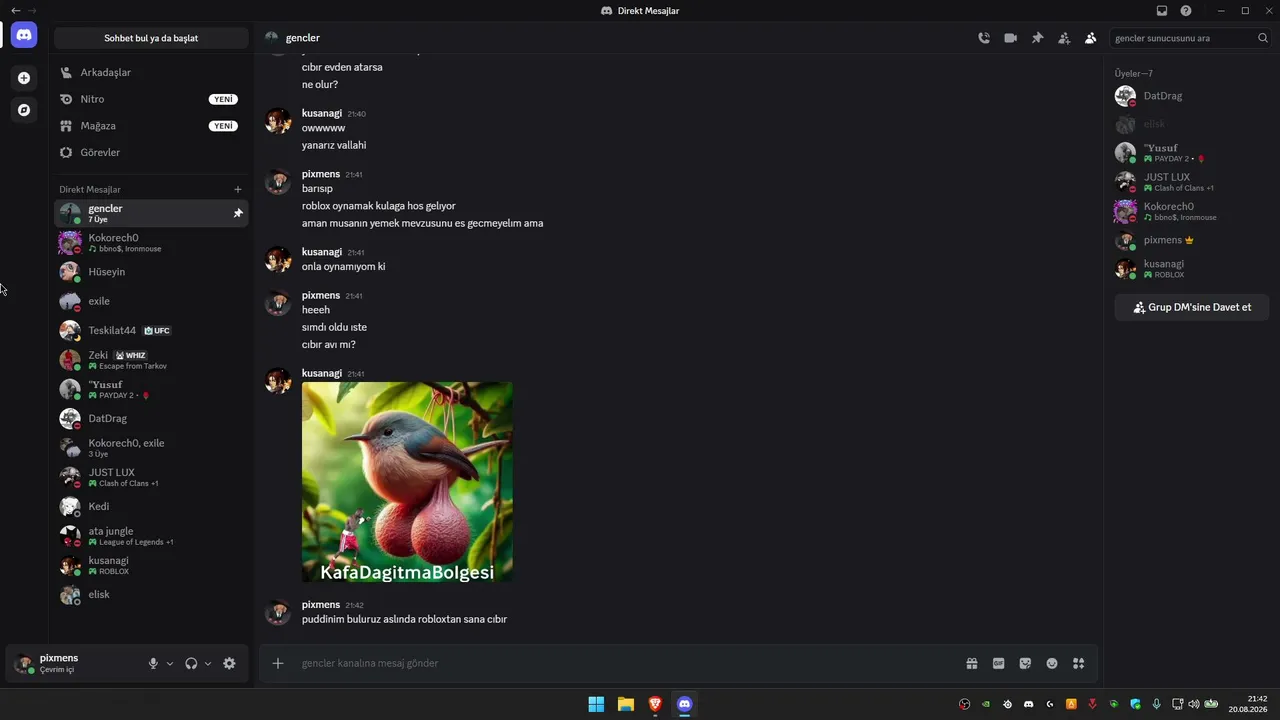Start a voice call
Viewport: 1280px width, 720px height.
click(x=984, y=38)
